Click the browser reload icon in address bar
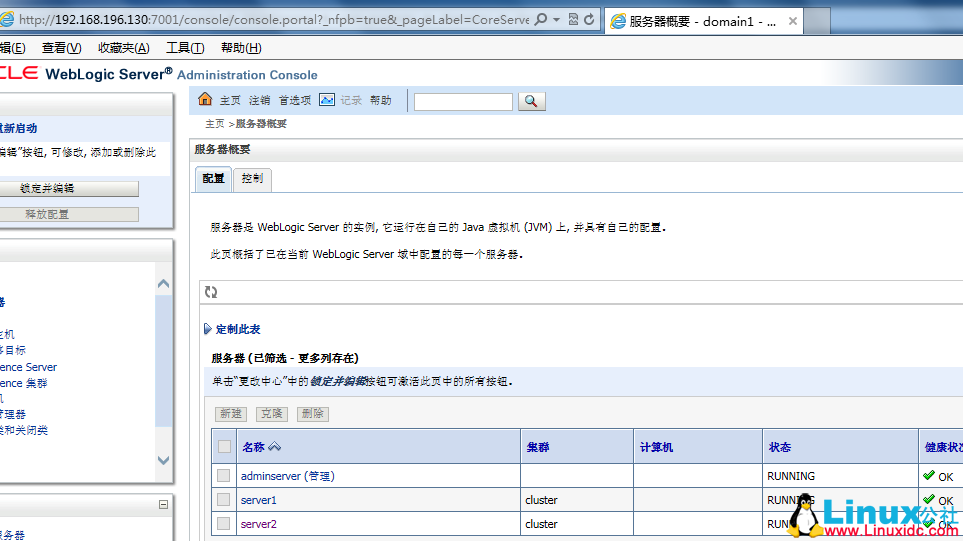 pos(589,20)
